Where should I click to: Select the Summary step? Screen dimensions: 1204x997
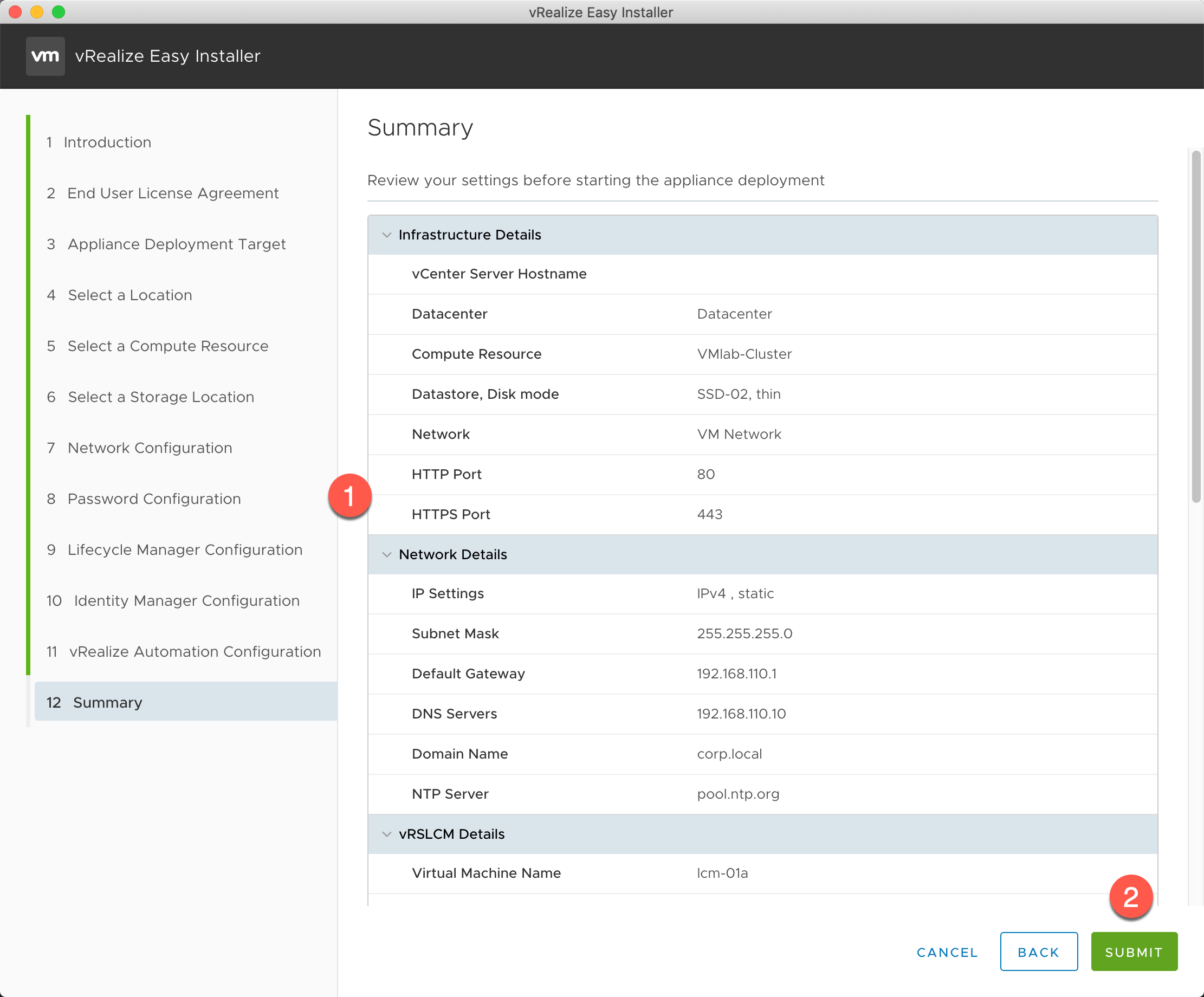[186, 702]
